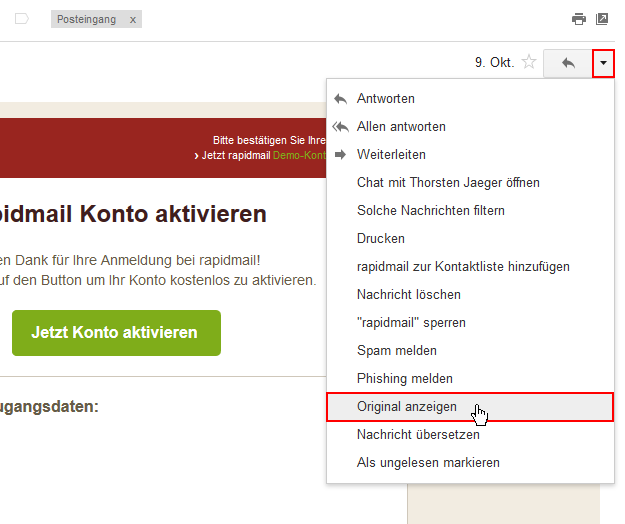Select Solche Nachrichten filtern
Screen dimensions: 625x524
pos(470,210)
